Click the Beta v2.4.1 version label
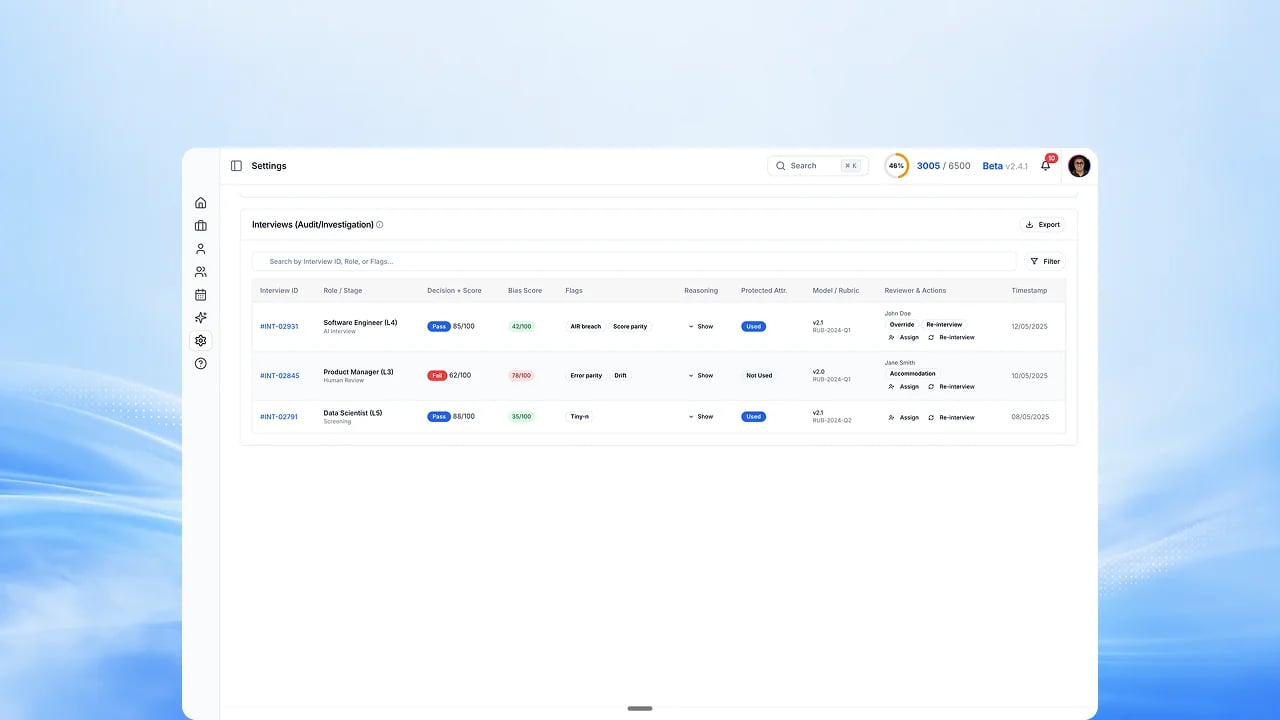Screen dimensions: 1280x720 (1005, 166)
